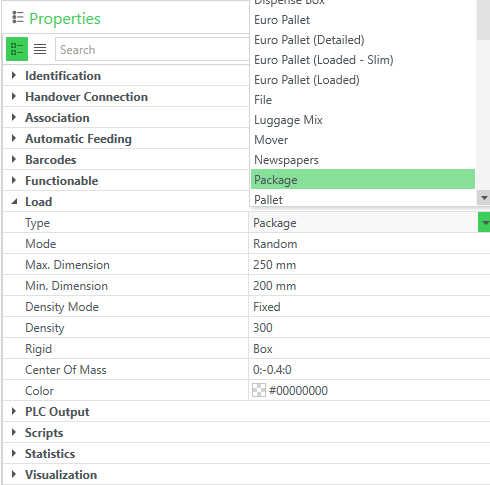The width and height of the screenshot is (490, 485).
Task: Click the properties Search field
Action: point(152,49)
